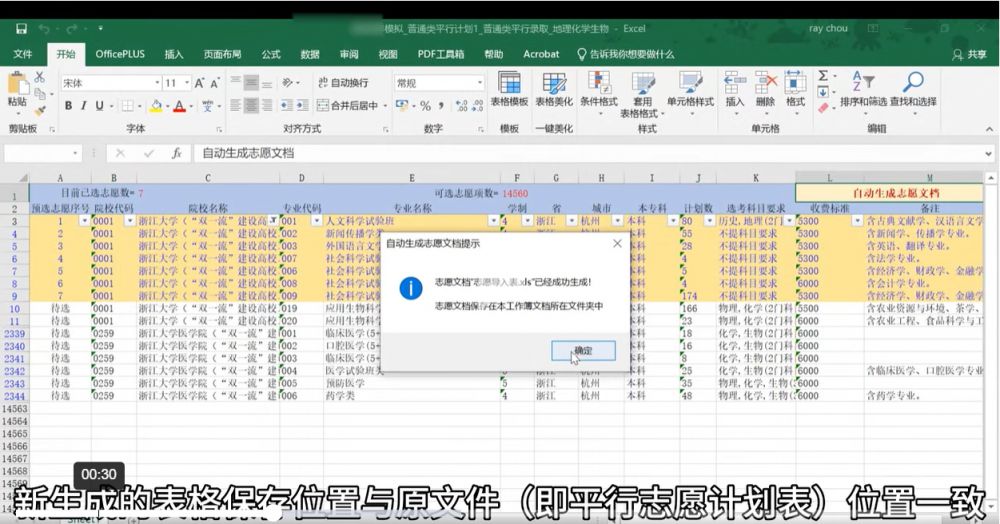Viewport: 1000px width, 524px height.
Task: Open the font size dropdown
Action: tap(185, 83)
